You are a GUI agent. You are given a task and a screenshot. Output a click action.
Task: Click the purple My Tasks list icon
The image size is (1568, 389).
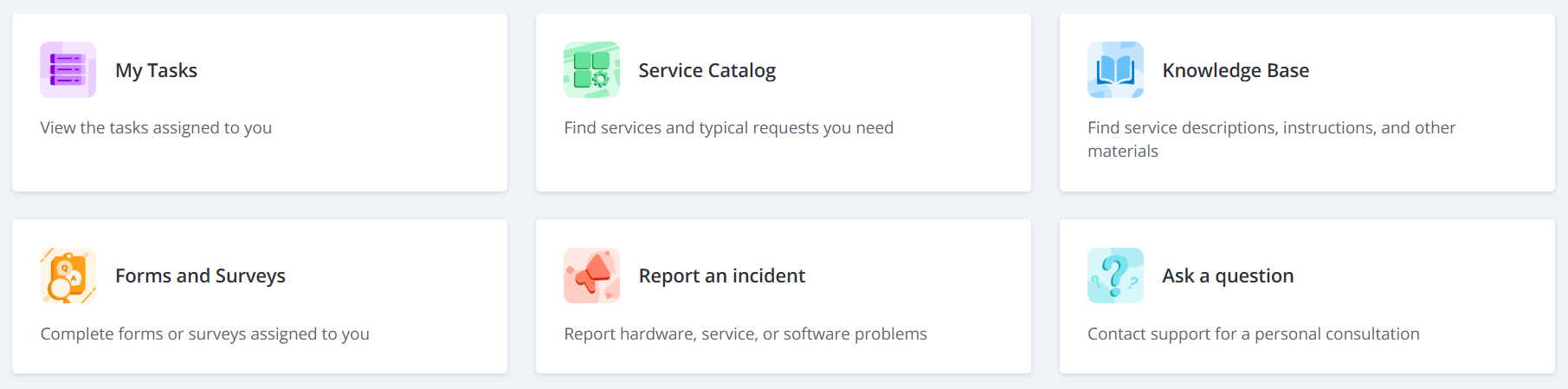pyautogui.click(x=68, y=70)
